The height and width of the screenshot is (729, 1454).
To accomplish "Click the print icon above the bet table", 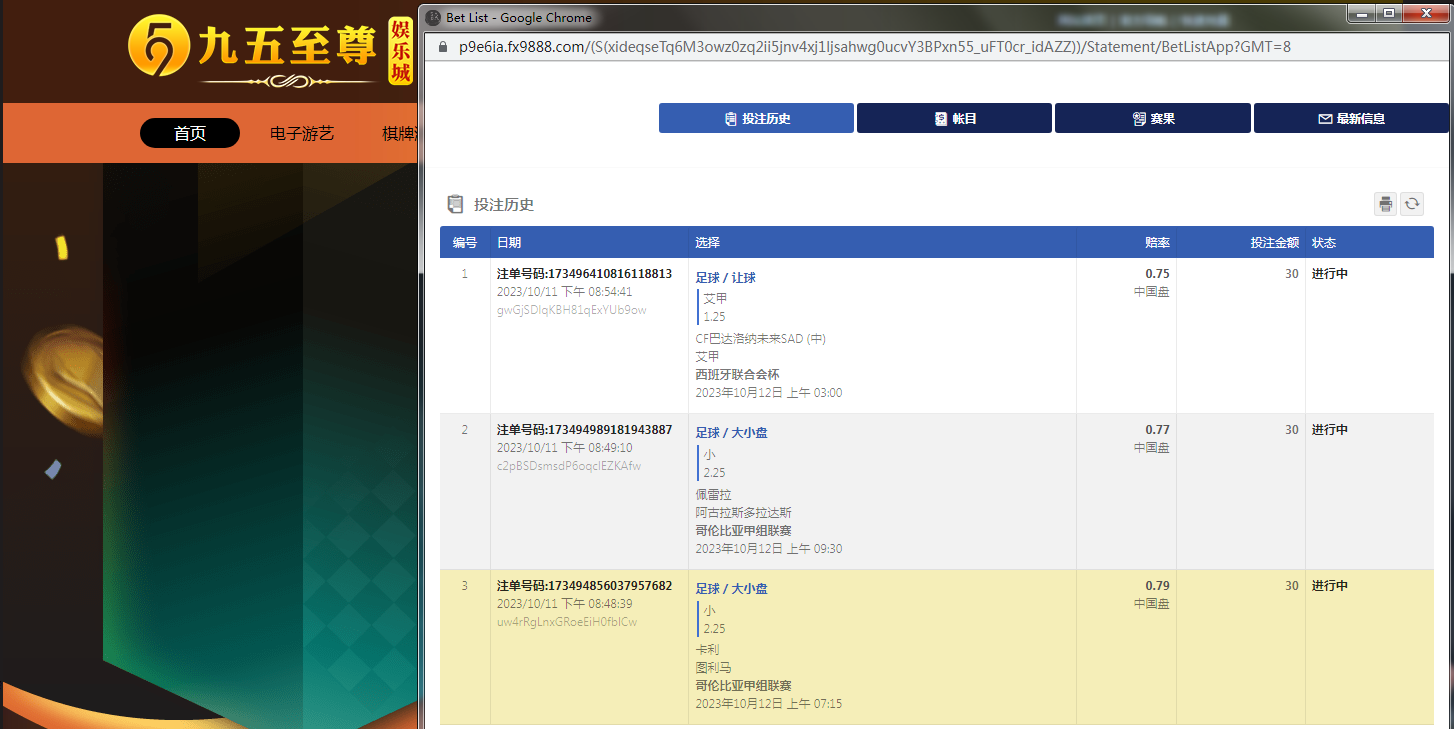I will (x=1385, y=204).
